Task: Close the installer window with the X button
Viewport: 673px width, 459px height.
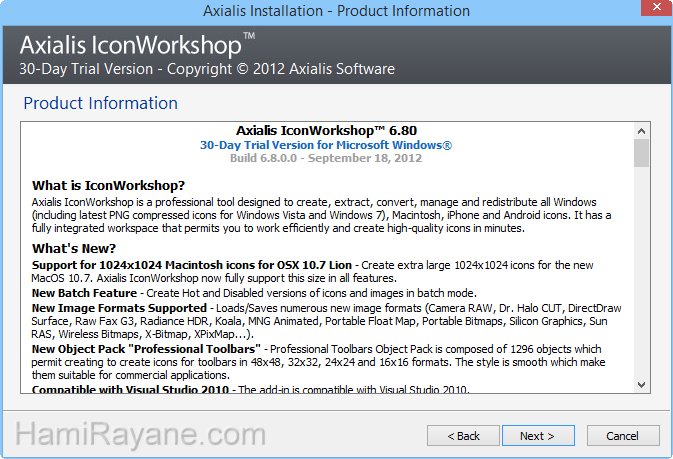Action: [656, 7]
